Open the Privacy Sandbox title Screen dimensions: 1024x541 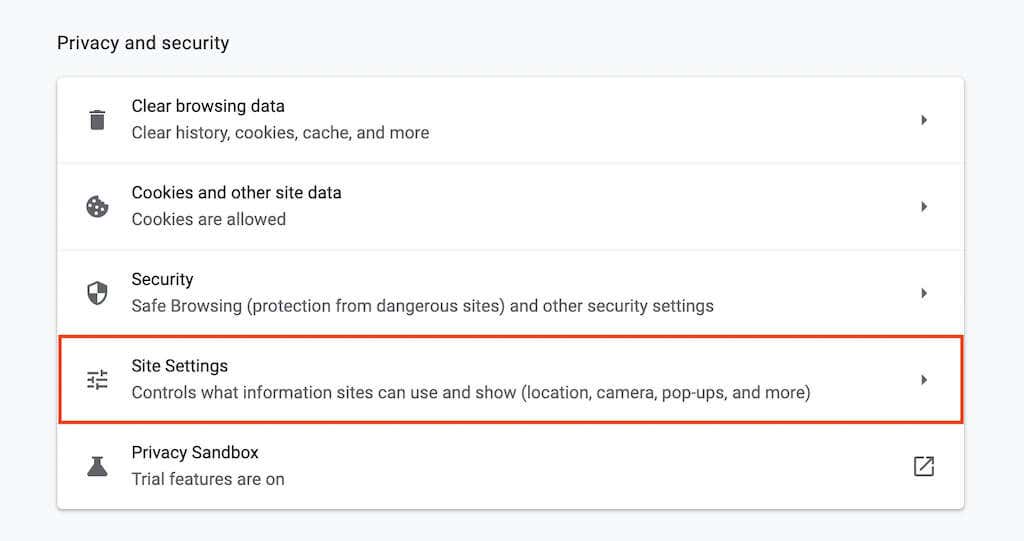pos(195,453)
